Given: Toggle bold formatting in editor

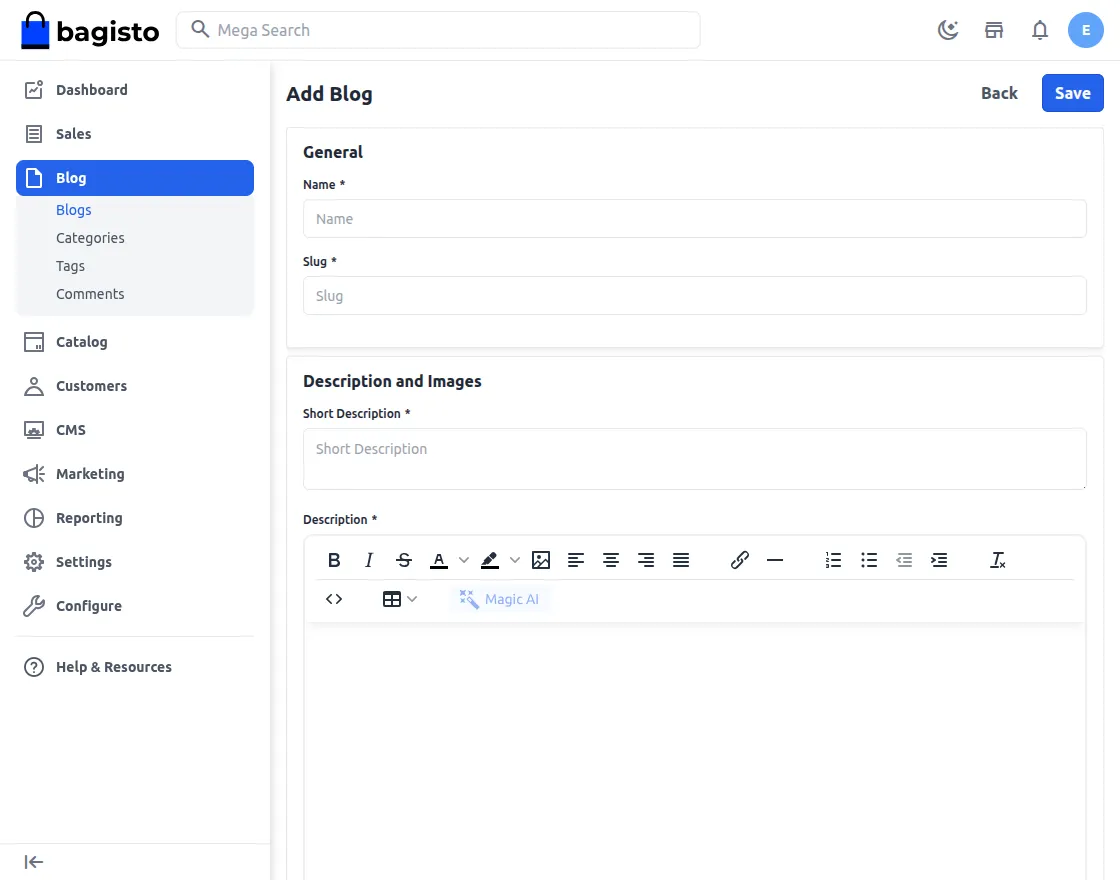Looking at the screenshot, I should coord(334,560).
